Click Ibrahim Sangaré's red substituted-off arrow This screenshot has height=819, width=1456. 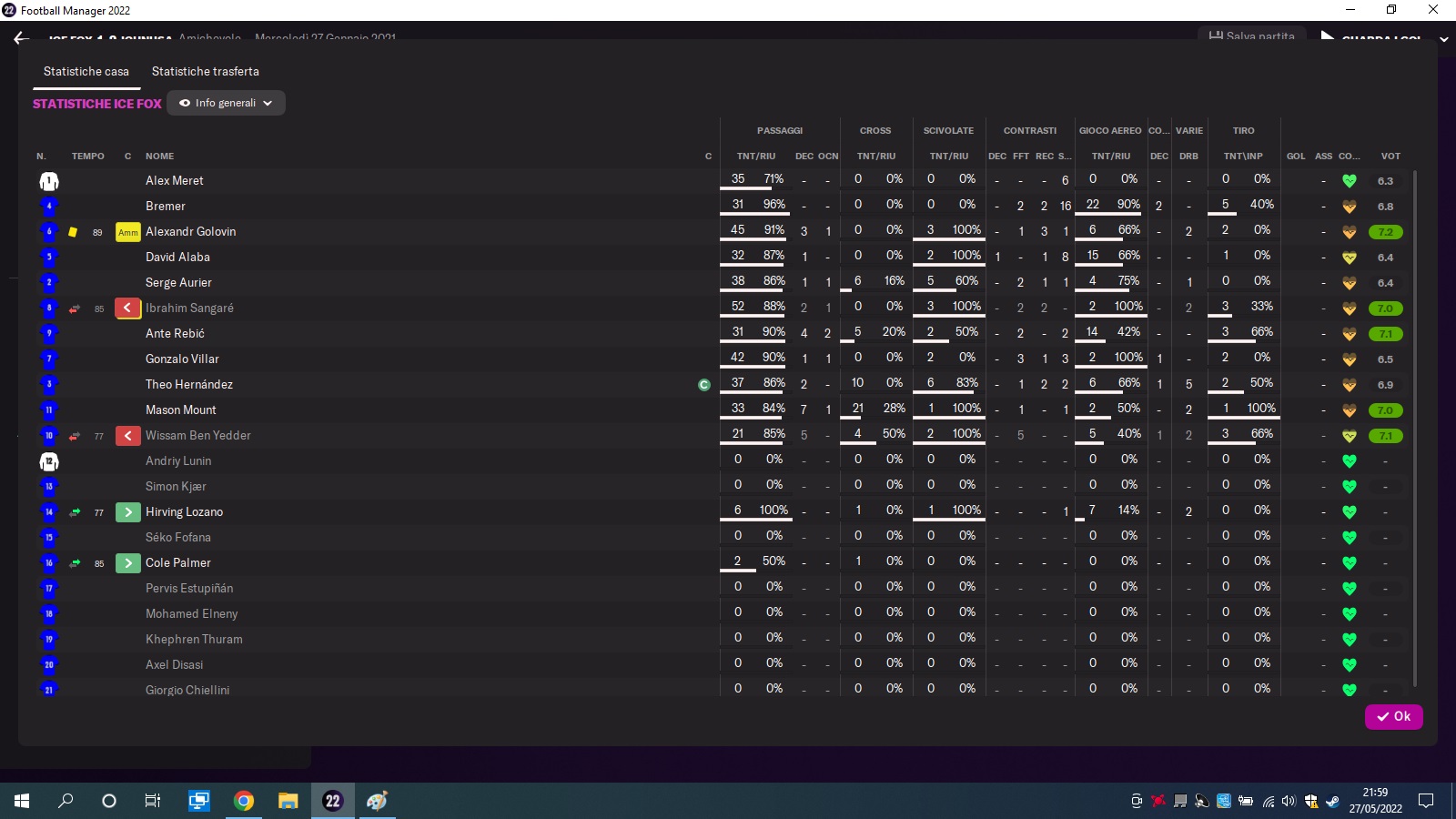(128, 308)
